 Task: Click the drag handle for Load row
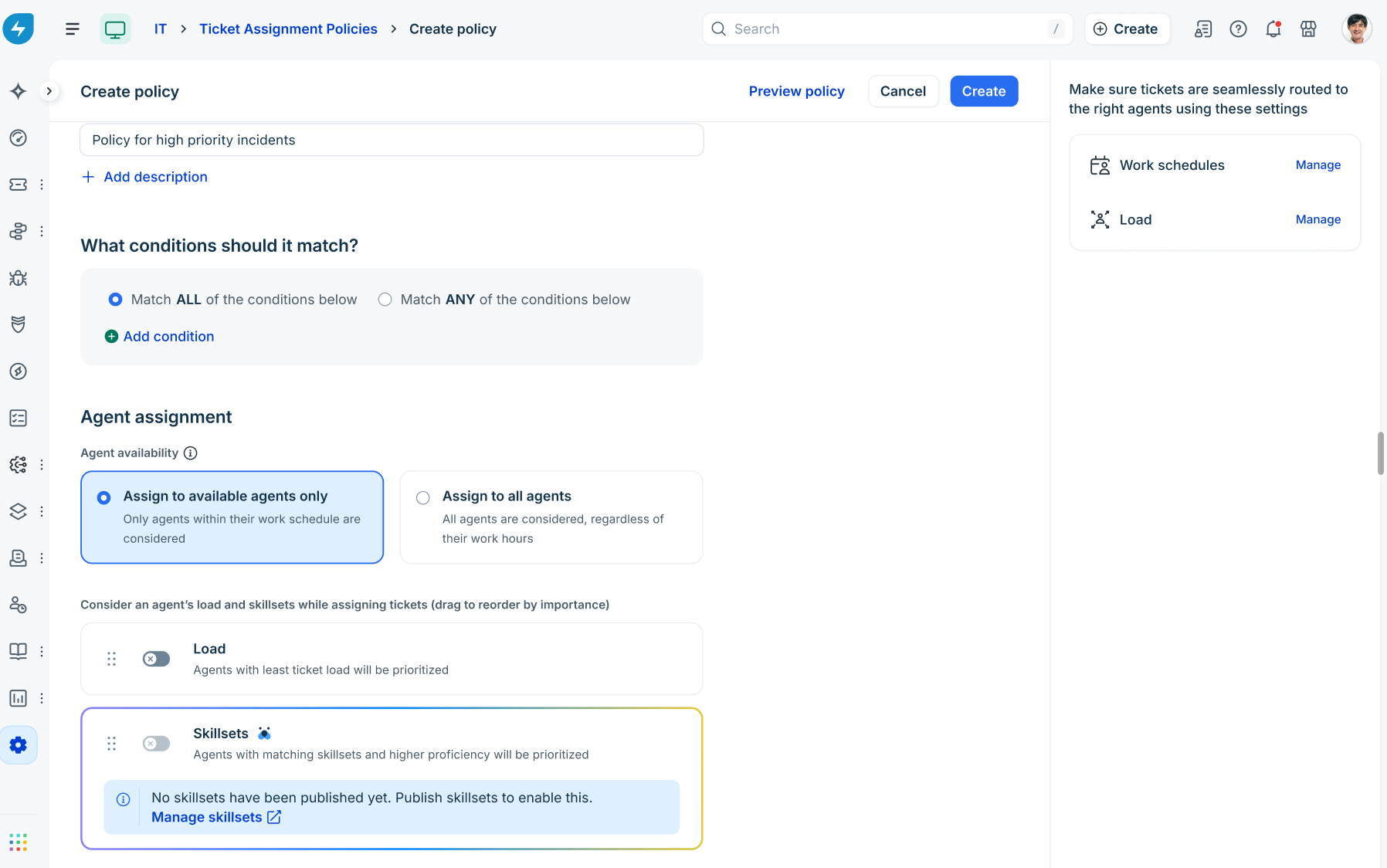pos(111,659)
